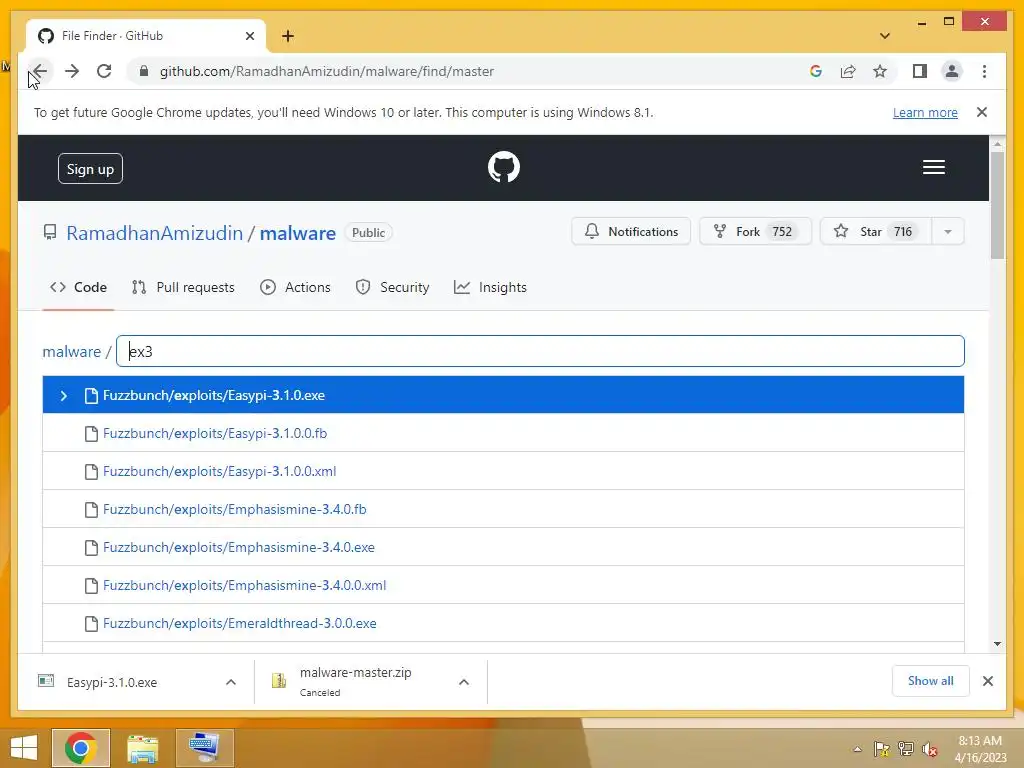Open Fuzzbunch/exploits/Easypi-3.1.0.0.fb result
This screenshot has width=1024, height=768.
coord(503,433)
